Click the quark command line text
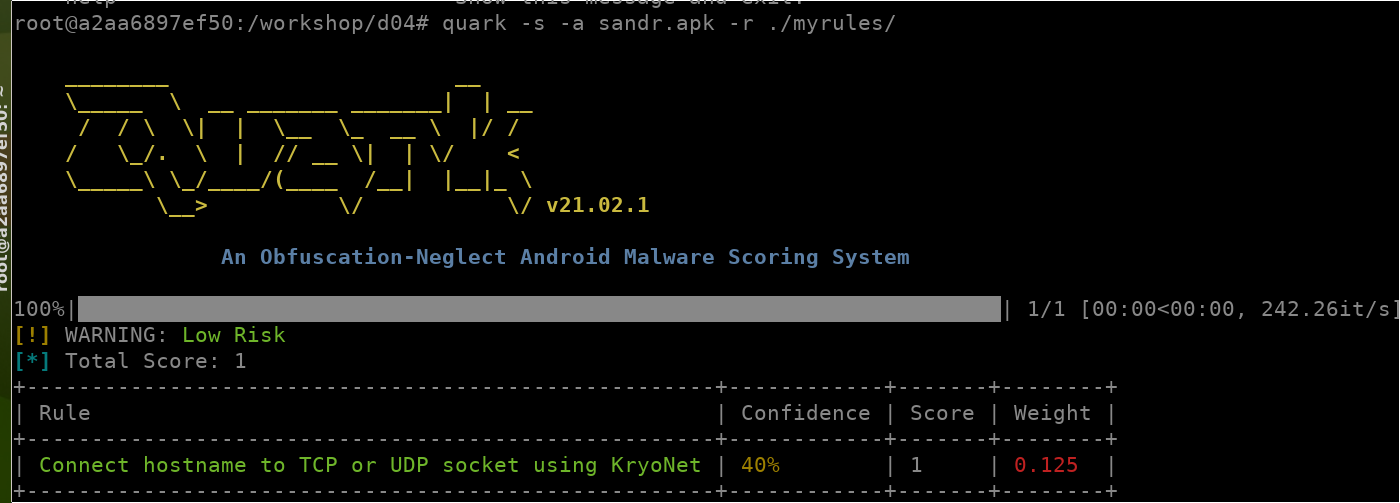The image size is (1400, 503). coord(668,23)
